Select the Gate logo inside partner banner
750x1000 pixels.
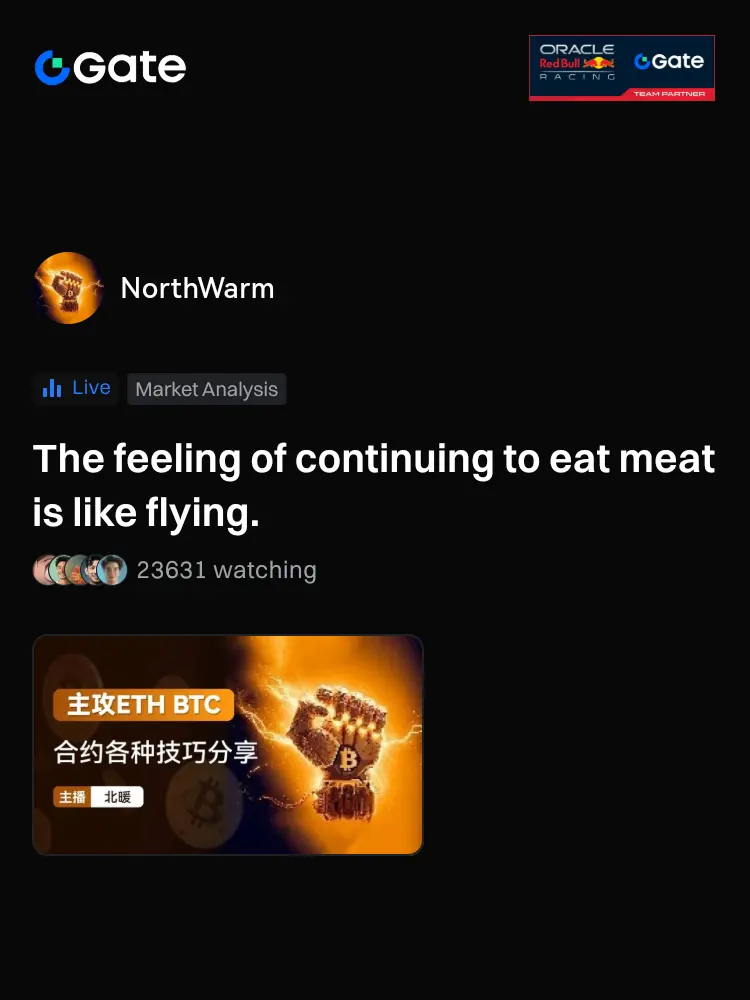pos(668,61)
